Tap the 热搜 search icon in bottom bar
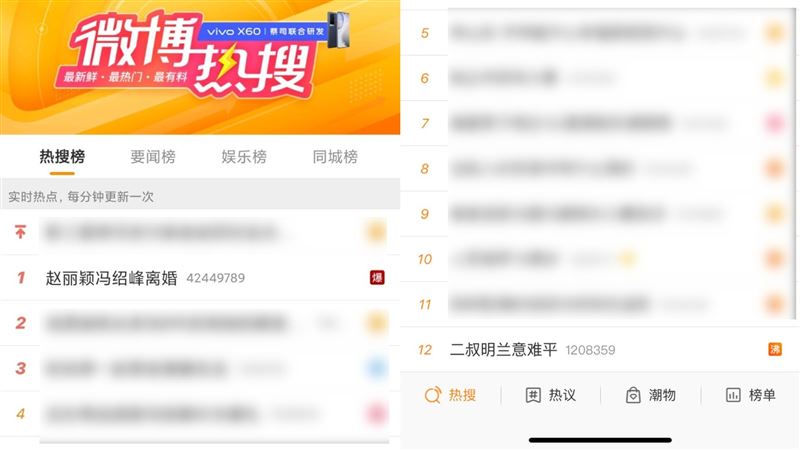 click(432, 395)
